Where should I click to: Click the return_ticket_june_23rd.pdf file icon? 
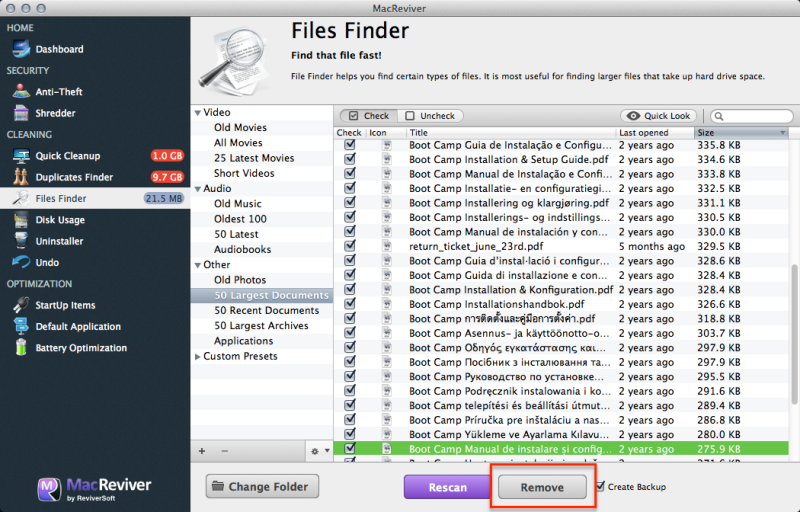387,246
